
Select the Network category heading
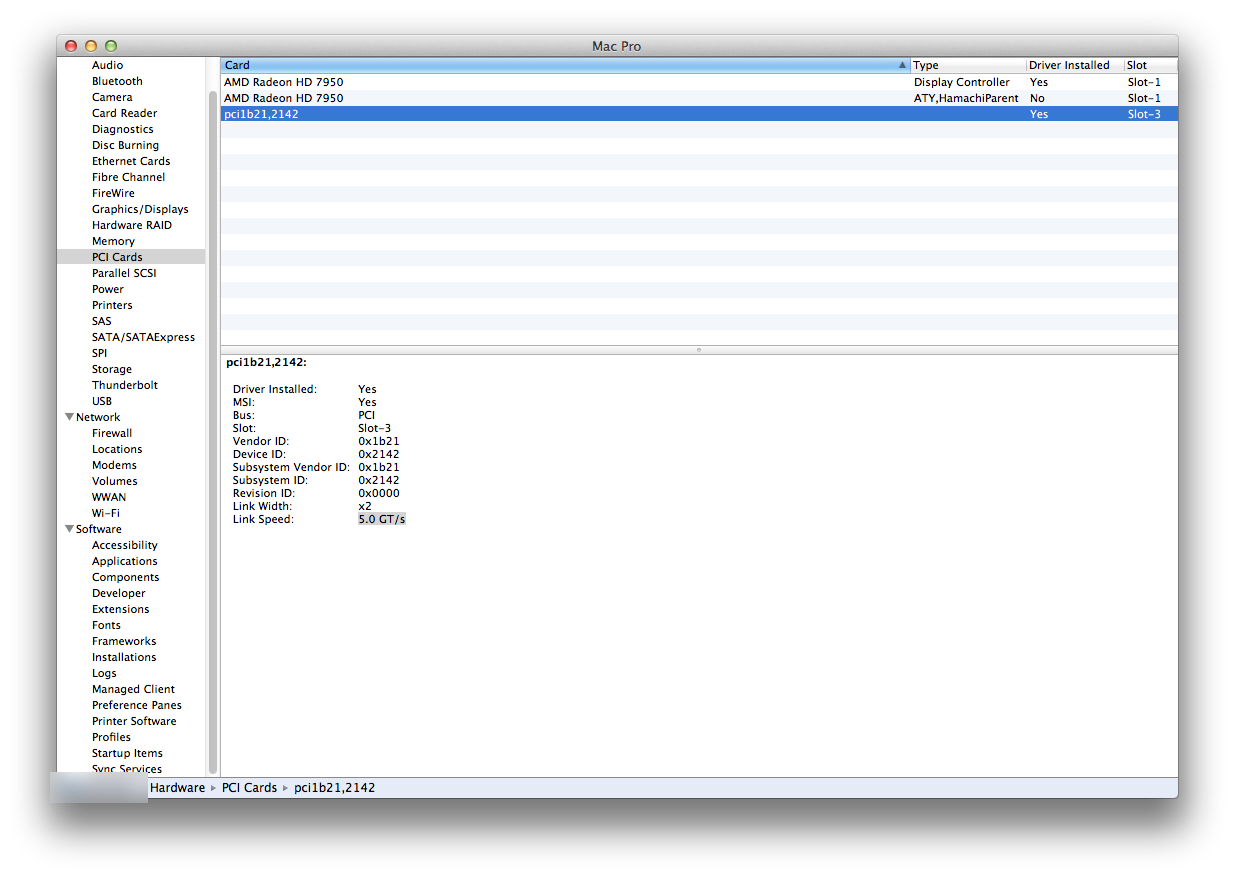click(98, 417)
